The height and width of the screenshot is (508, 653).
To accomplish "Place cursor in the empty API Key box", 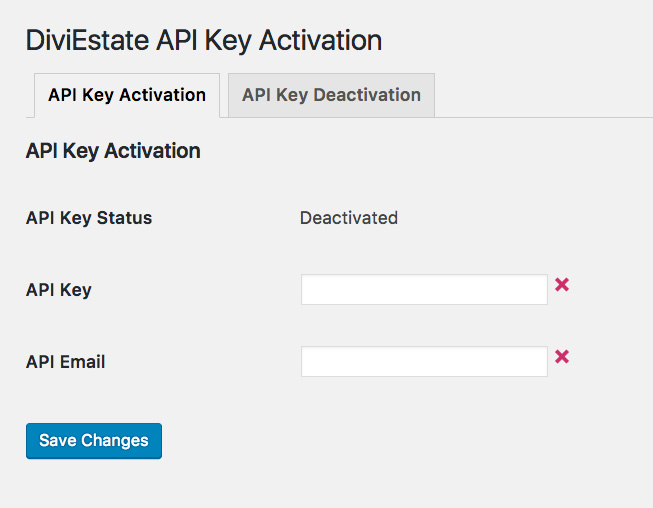I will pos(424,290).
